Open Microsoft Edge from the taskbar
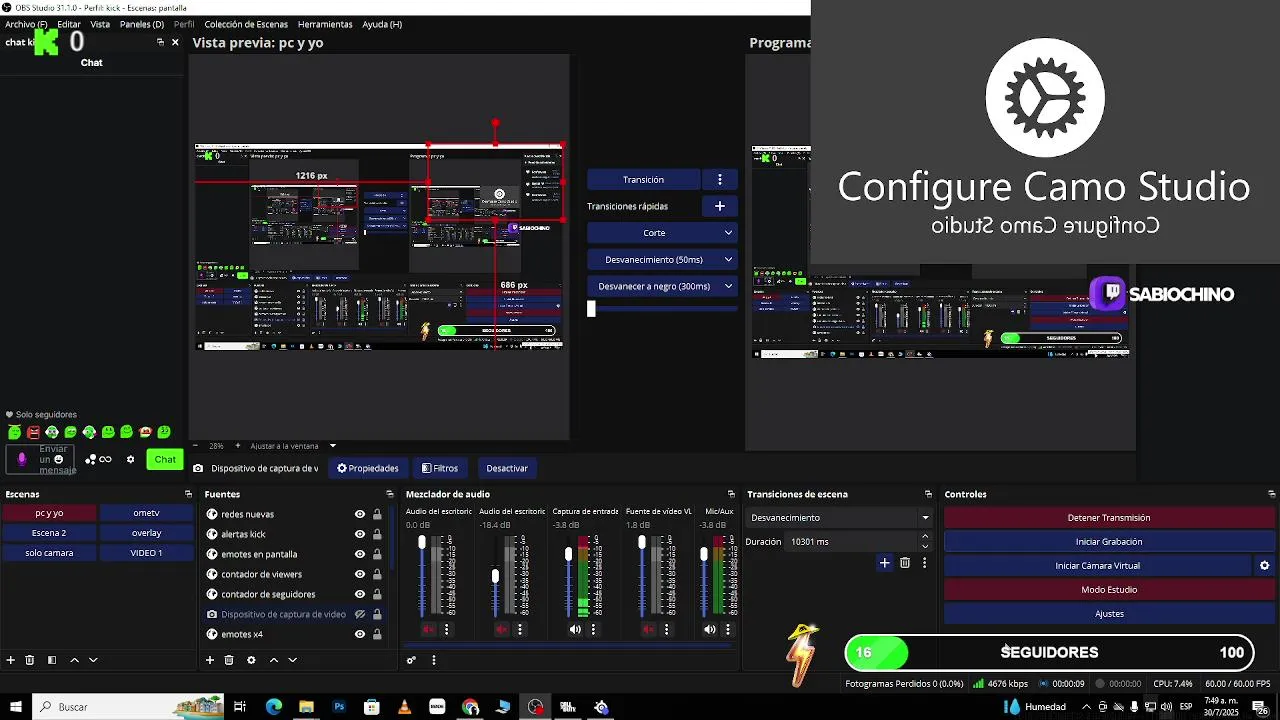This screenshot has width=1280, height=720. (x=273, y=707)
